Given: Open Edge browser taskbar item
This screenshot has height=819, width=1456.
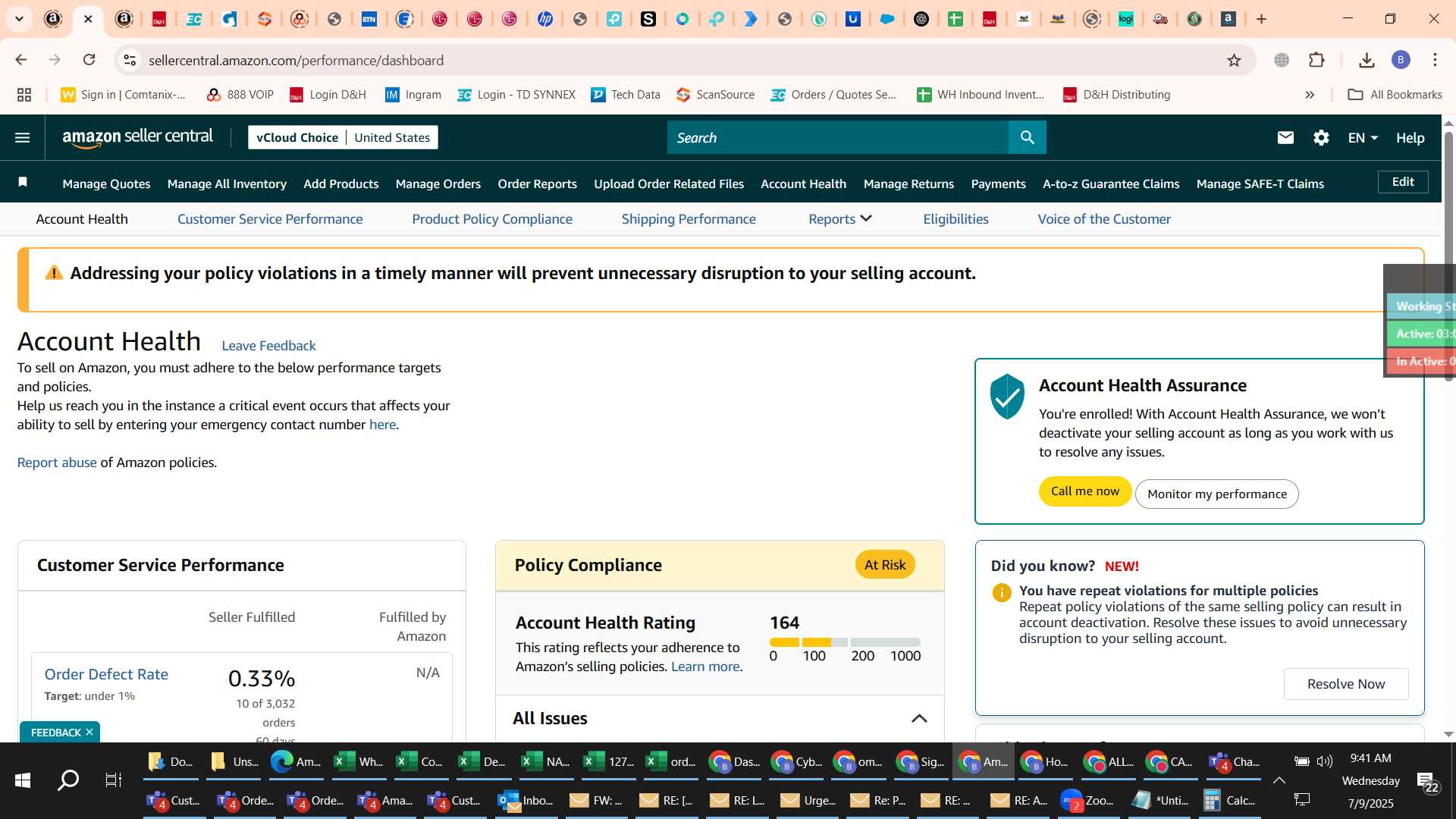Looking at the screenshot, I should [x=296, y=761].
